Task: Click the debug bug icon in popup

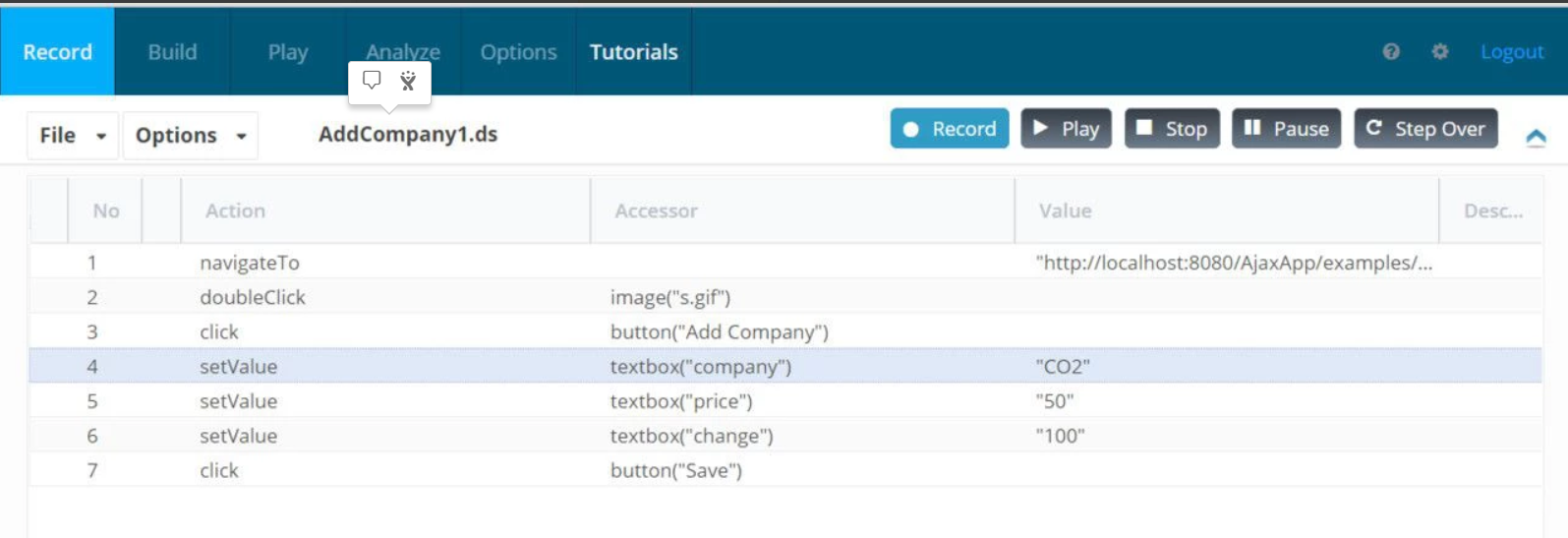Action: pos(408,81)
